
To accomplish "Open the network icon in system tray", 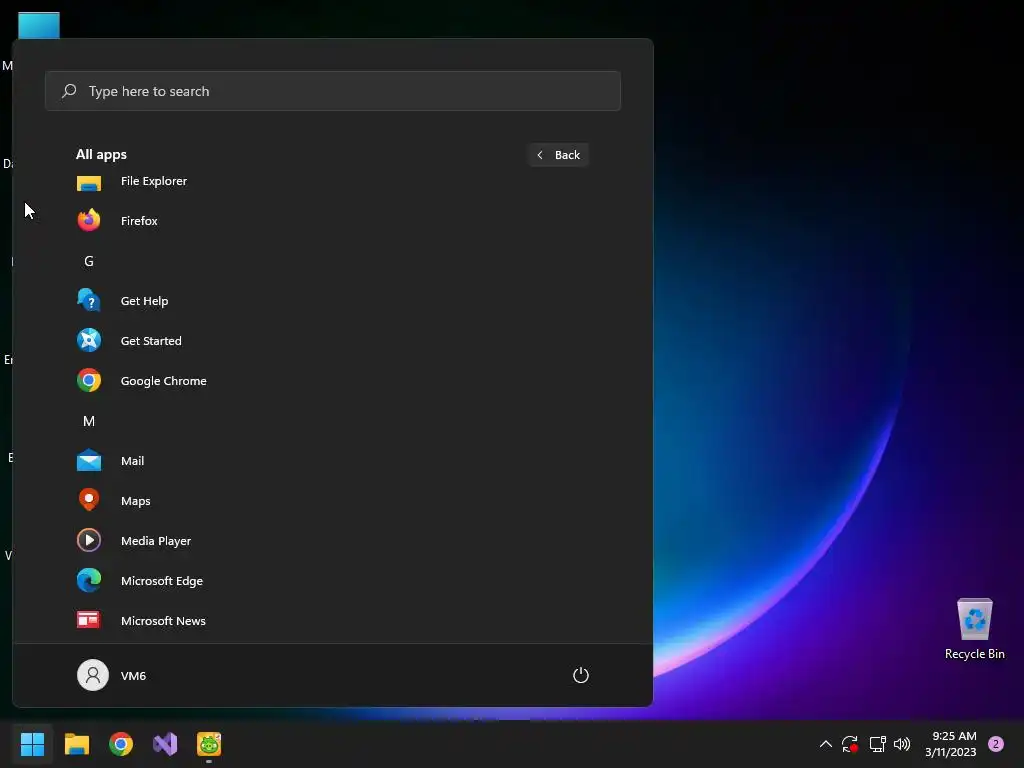I will tap(877, 744).
